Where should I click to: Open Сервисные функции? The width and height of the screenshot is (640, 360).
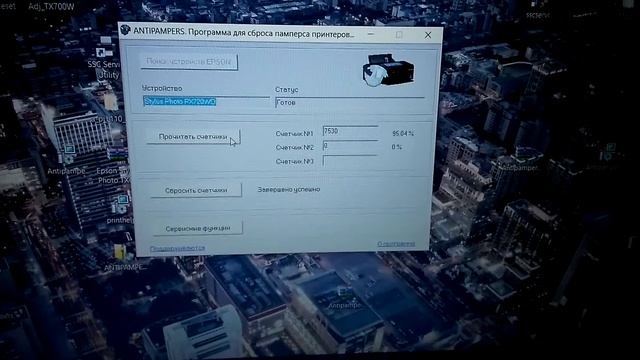coord(198,228)
